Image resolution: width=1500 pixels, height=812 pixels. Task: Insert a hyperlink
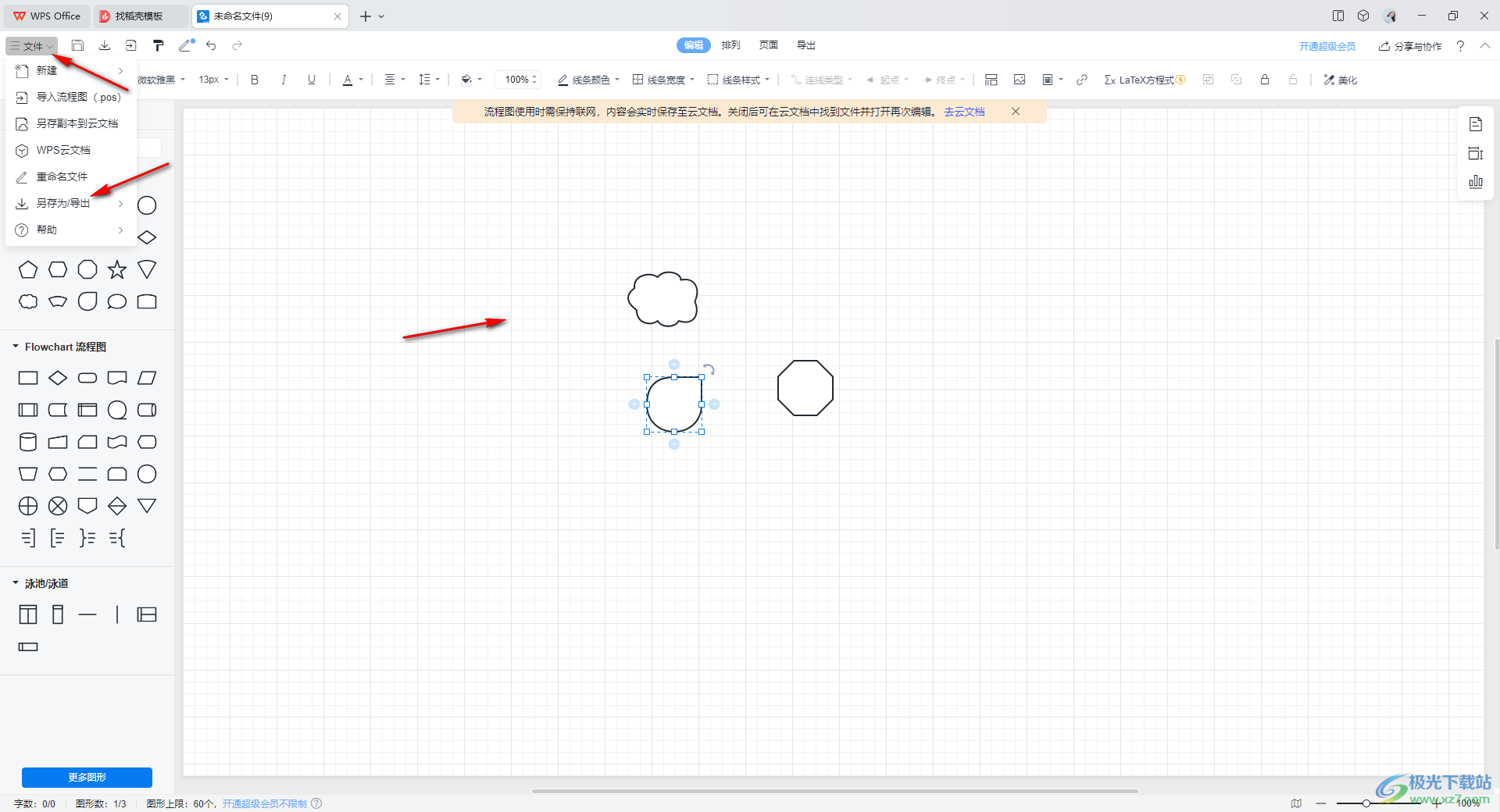pyautogui.click(x=1082, y=80)
